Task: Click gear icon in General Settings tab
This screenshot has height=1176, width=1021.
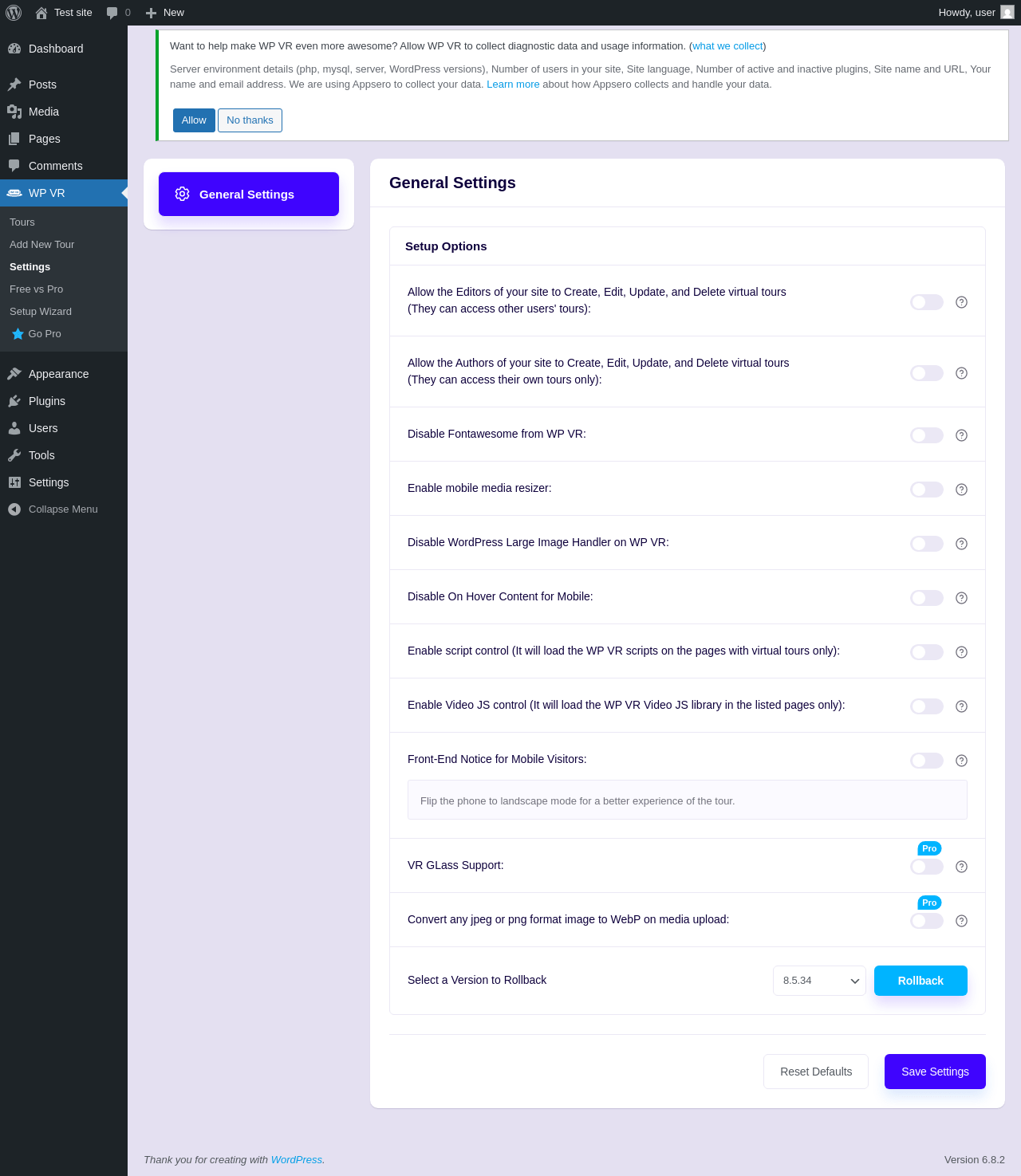Action: coord(182,194)
